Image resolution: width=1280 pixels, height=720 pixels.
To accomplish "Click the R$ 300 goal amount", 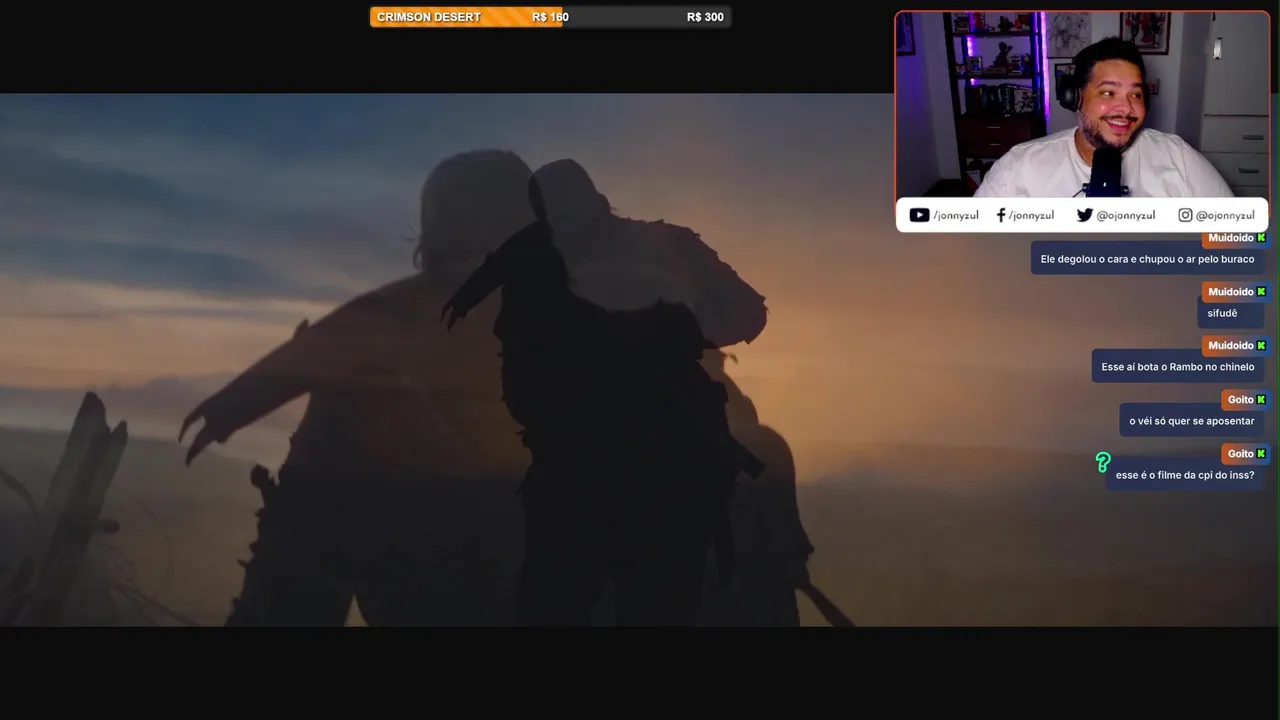I will pos(705,17).
